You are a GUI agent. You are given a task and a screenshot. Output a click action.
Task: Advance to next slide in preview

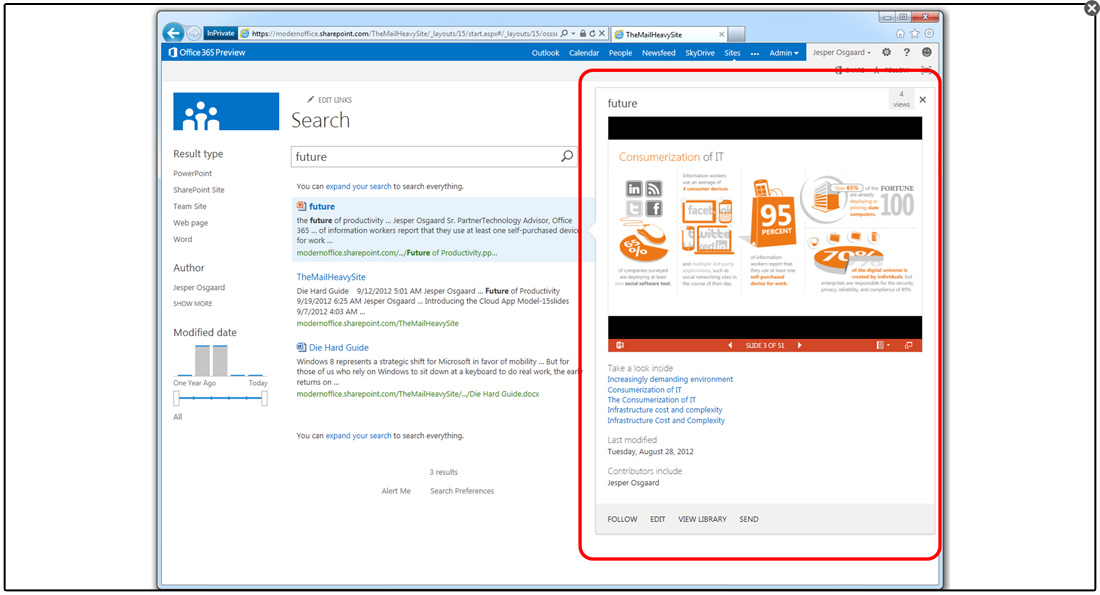point(799,345)
